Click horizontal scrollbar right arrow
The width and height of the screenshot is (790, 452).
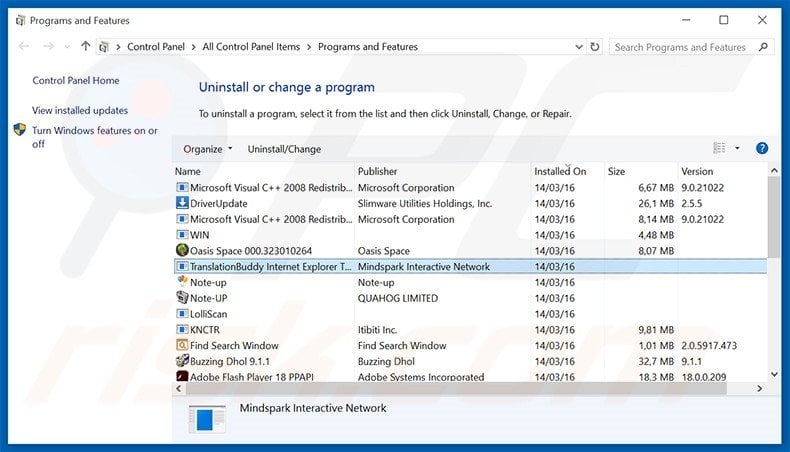click(760, 389)
